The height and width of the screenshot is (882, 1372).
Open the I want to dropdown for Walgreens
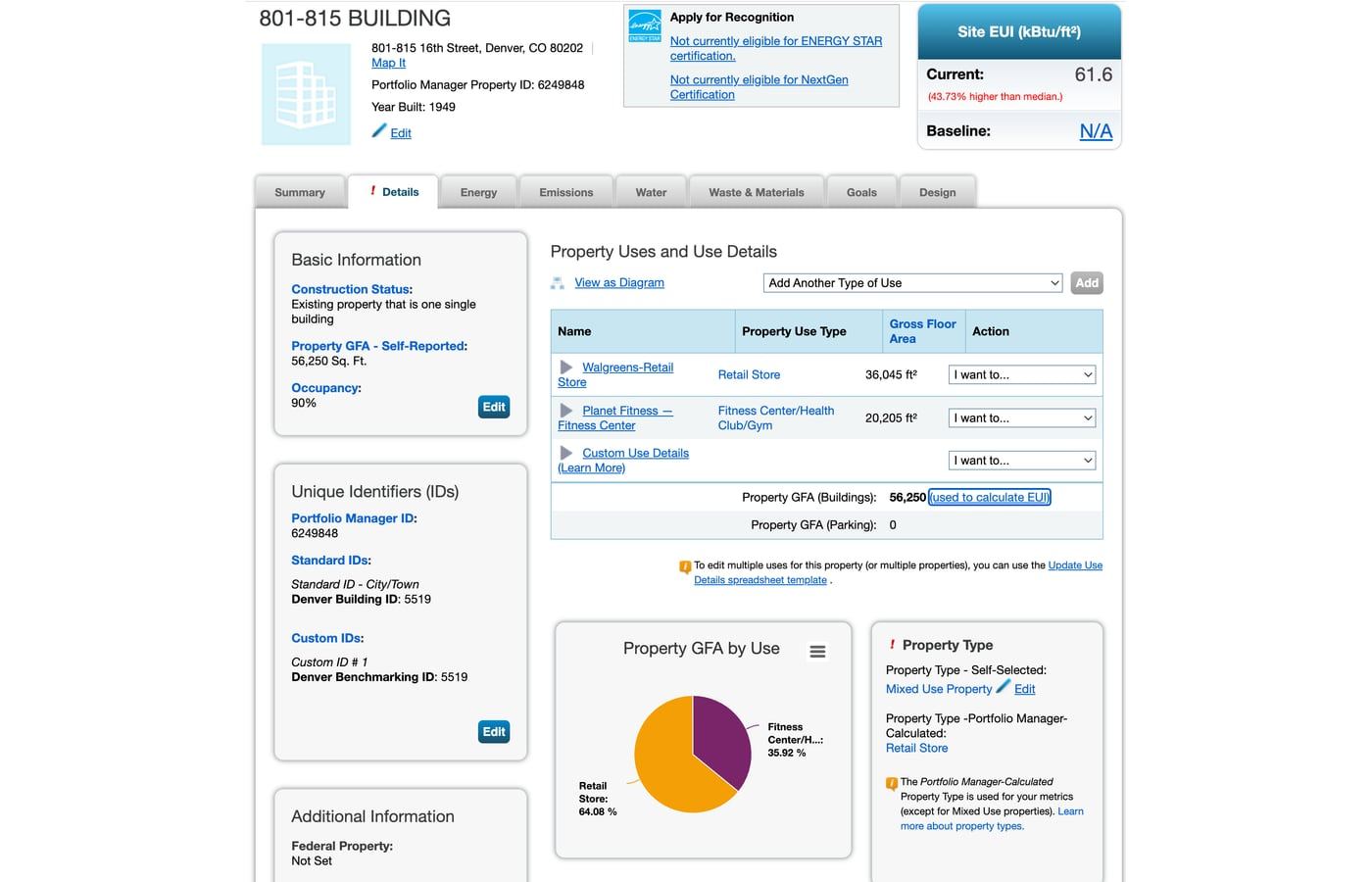[1022, 374]
